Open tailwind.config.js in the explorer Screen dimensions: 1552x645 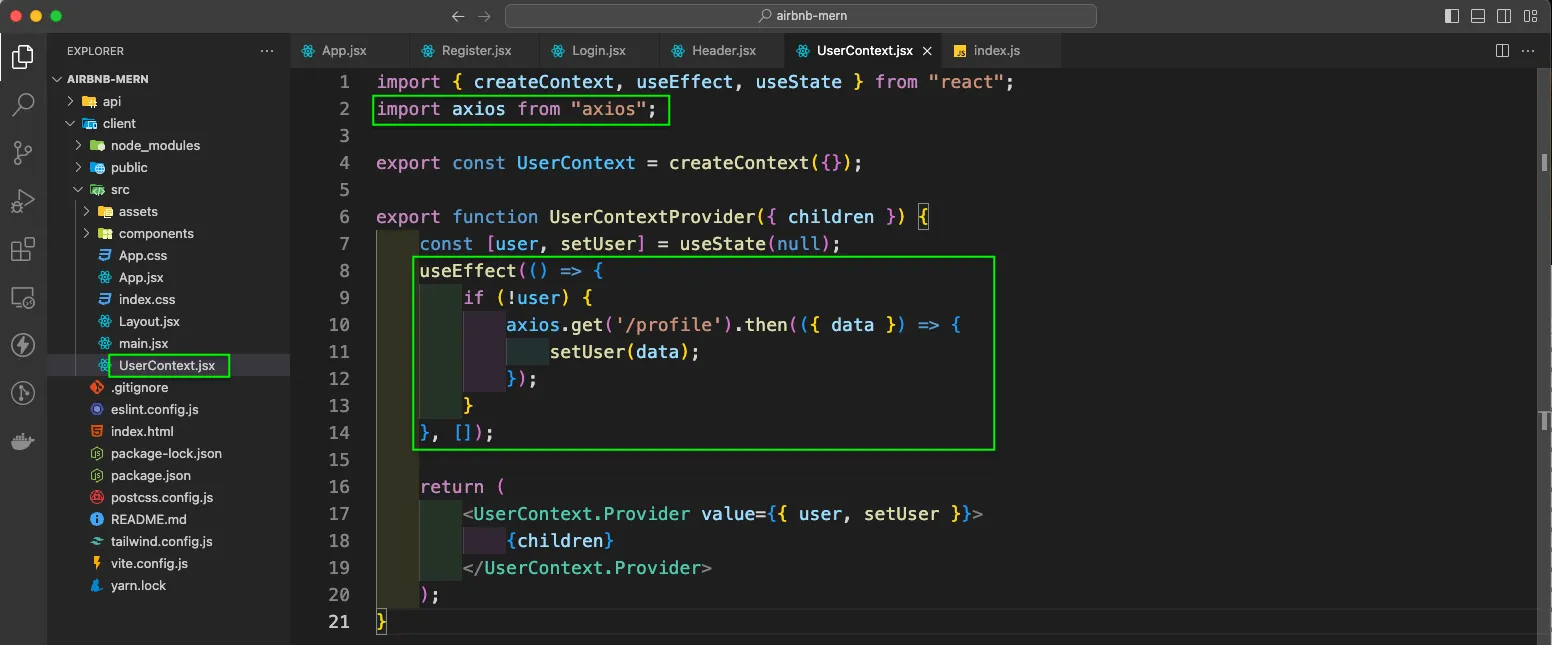(x=169, y=541)
